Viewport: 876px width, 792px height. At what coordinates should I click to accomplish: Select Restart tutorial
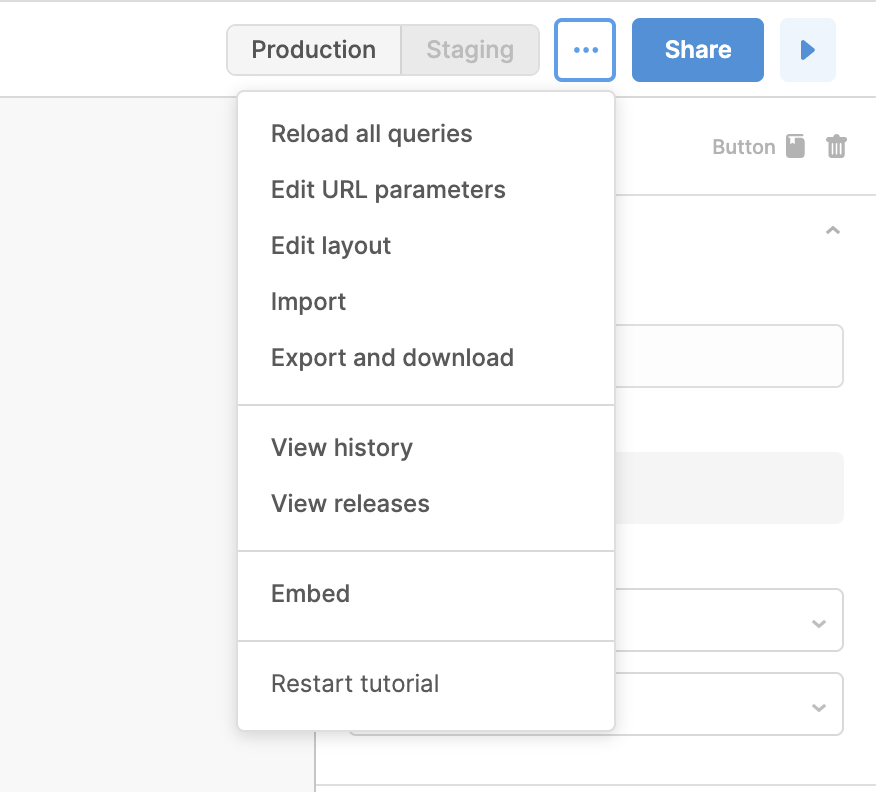point(426,684)
